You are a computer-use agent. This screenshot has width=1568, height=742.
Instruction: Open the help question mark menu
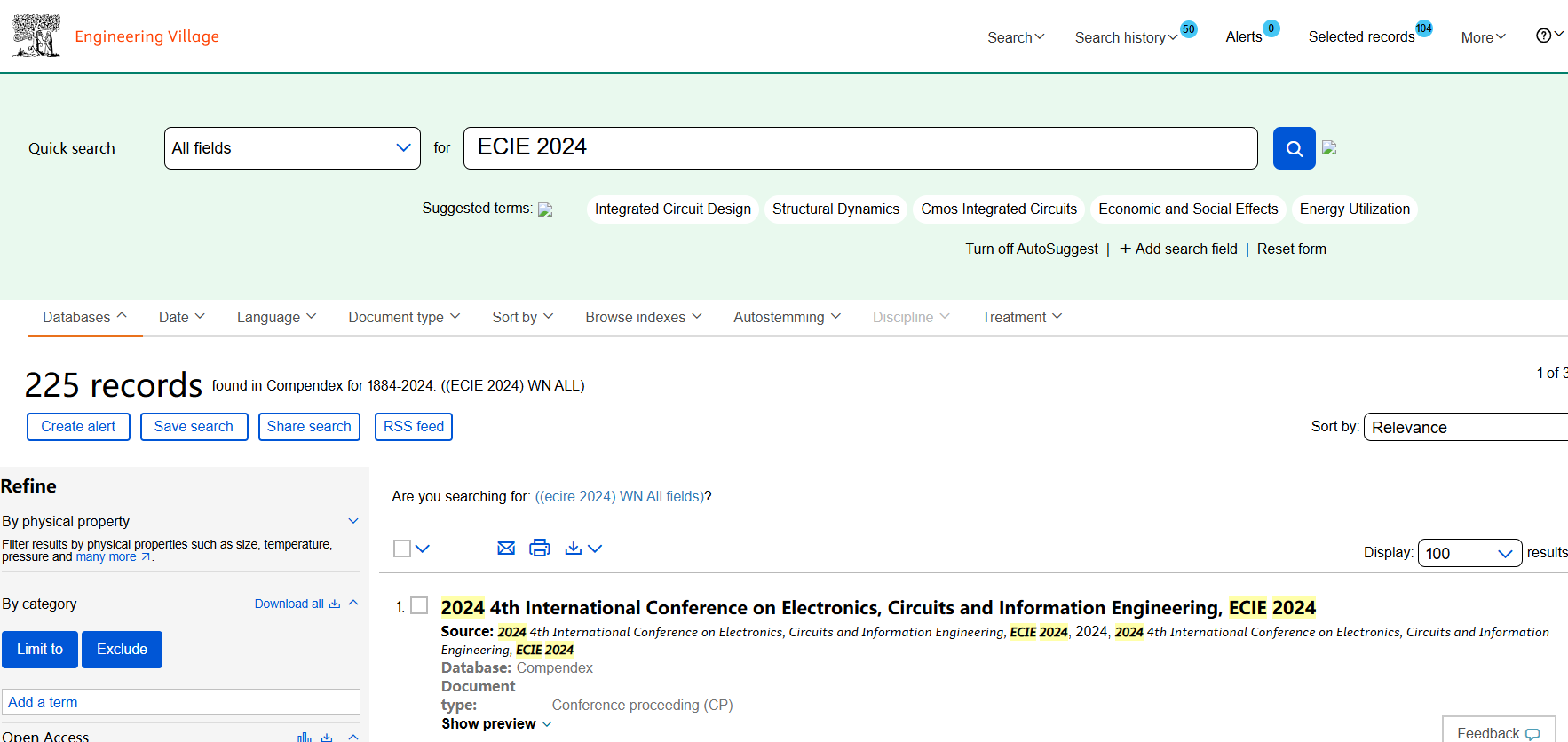point(1549,36)
